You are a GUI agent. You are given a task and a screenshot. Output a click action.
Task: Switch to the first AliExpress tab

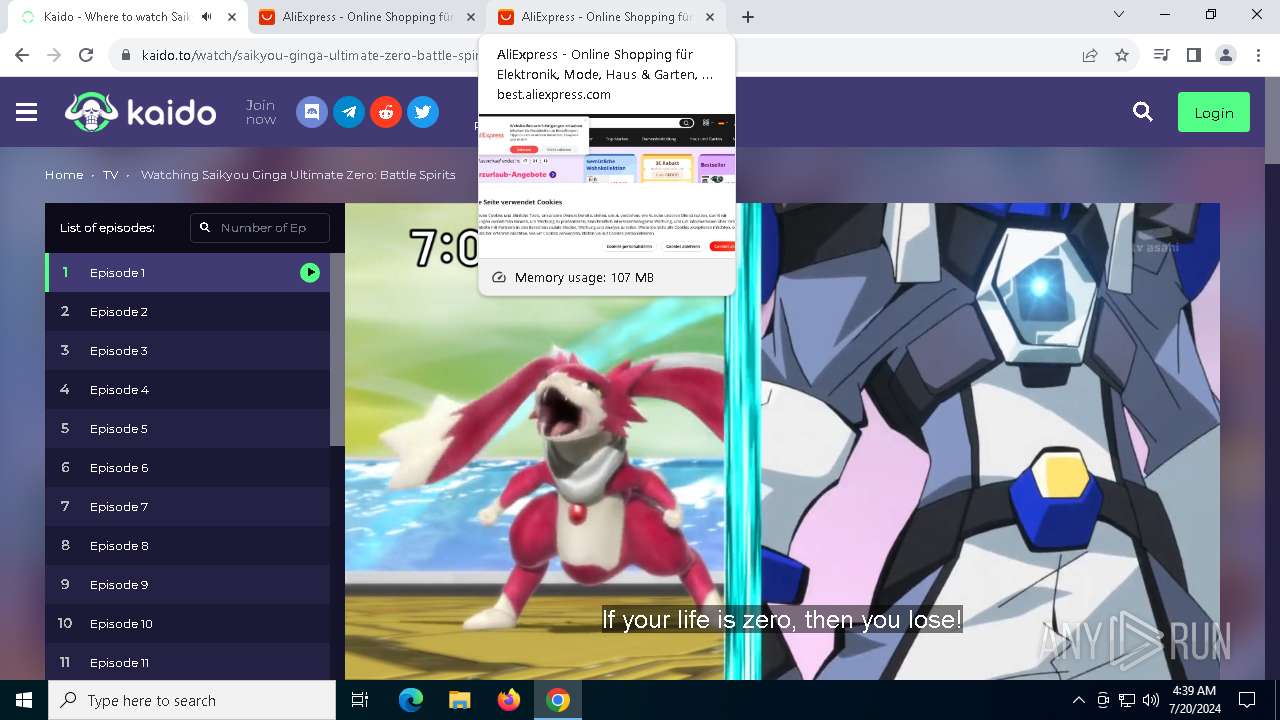(x=366, y=17)
